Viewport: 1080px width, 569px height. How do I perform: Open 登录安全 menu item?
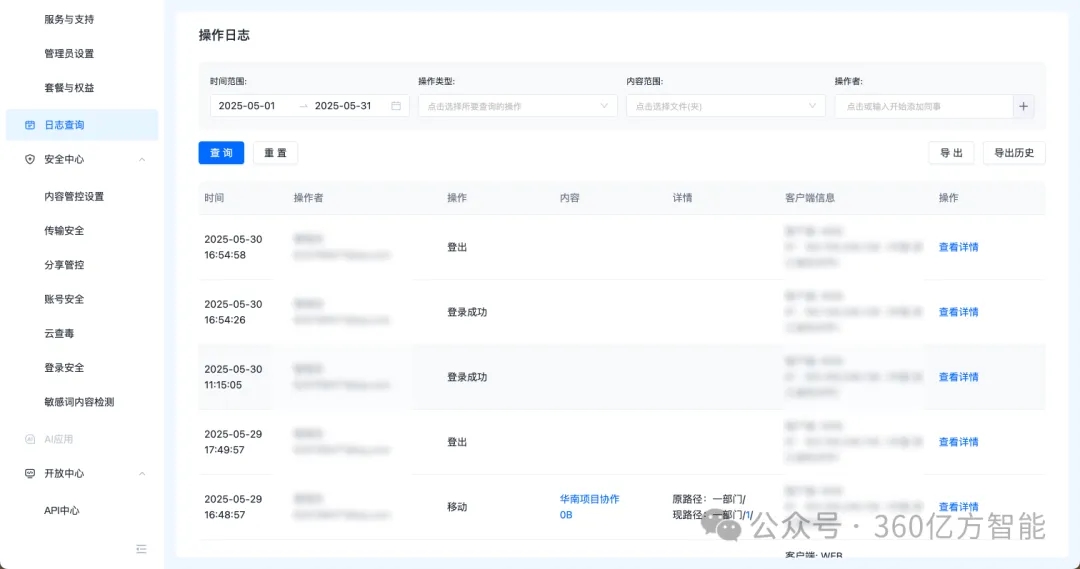(x=64, y=367)
